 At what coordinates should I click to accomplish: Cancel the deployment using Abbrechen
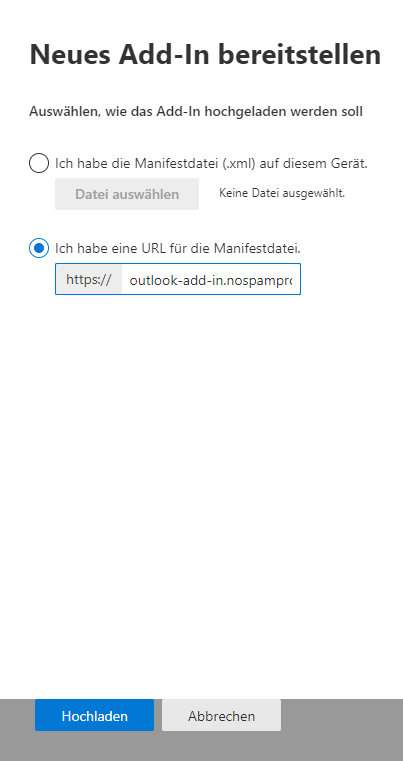pyautogui.click(x=221, y=715)
